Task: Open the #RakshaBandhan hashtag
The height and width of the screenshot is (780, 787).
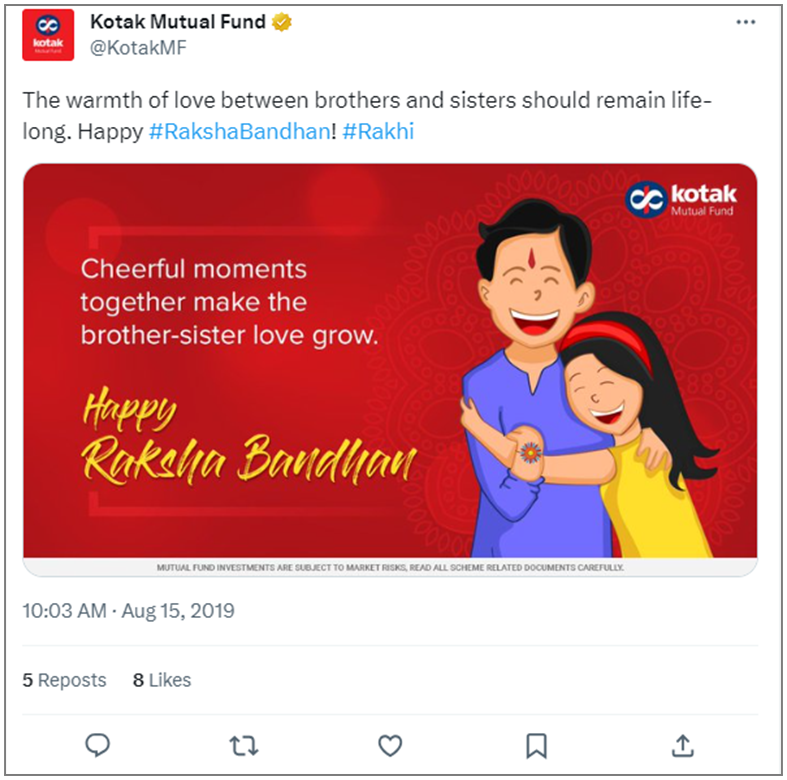Action: 239,131
